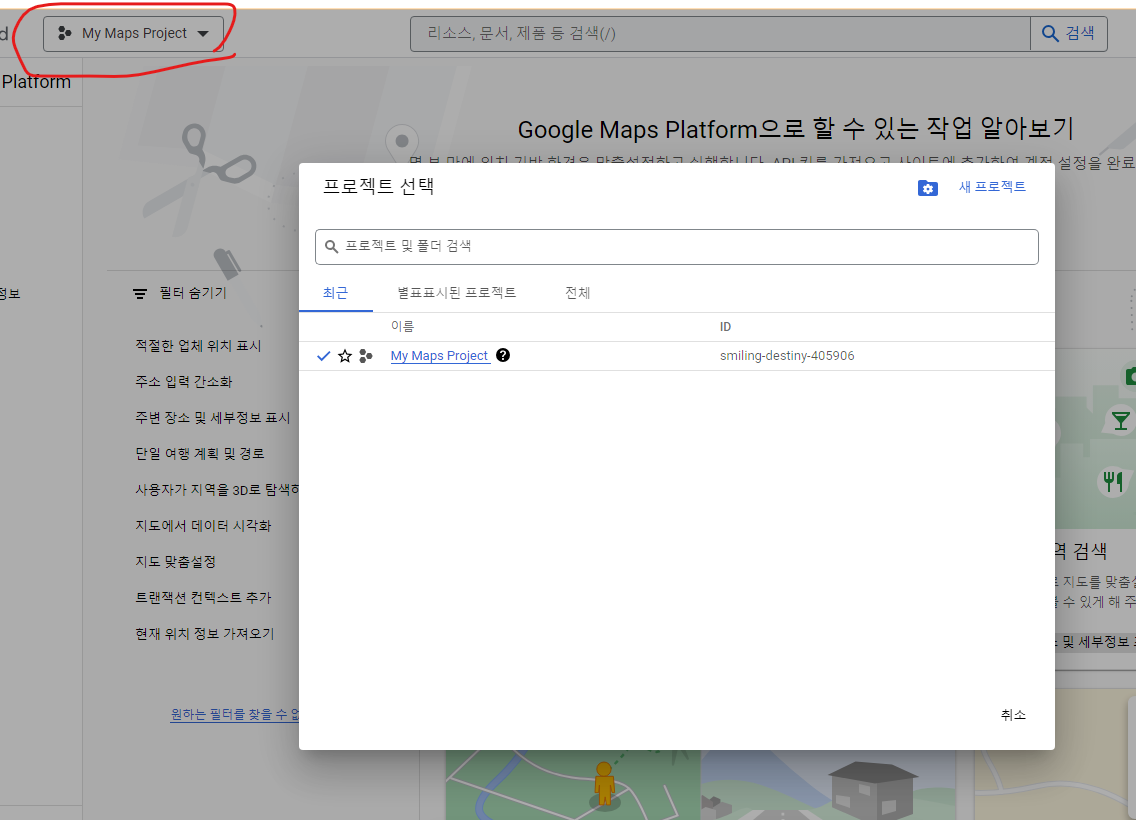Switch to the 최근 tab
Image resolution: width=1136 pixels, height=820 pixels.
point(335,293)
